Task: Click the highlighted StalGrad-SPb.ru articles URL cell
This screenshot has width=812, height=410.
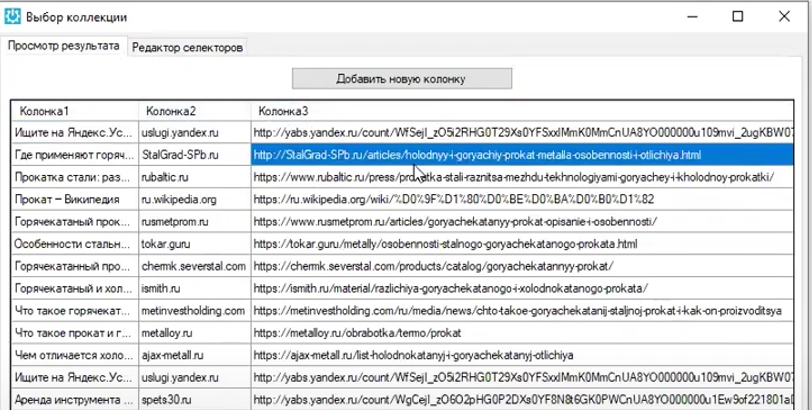Action: coord(522,155)
